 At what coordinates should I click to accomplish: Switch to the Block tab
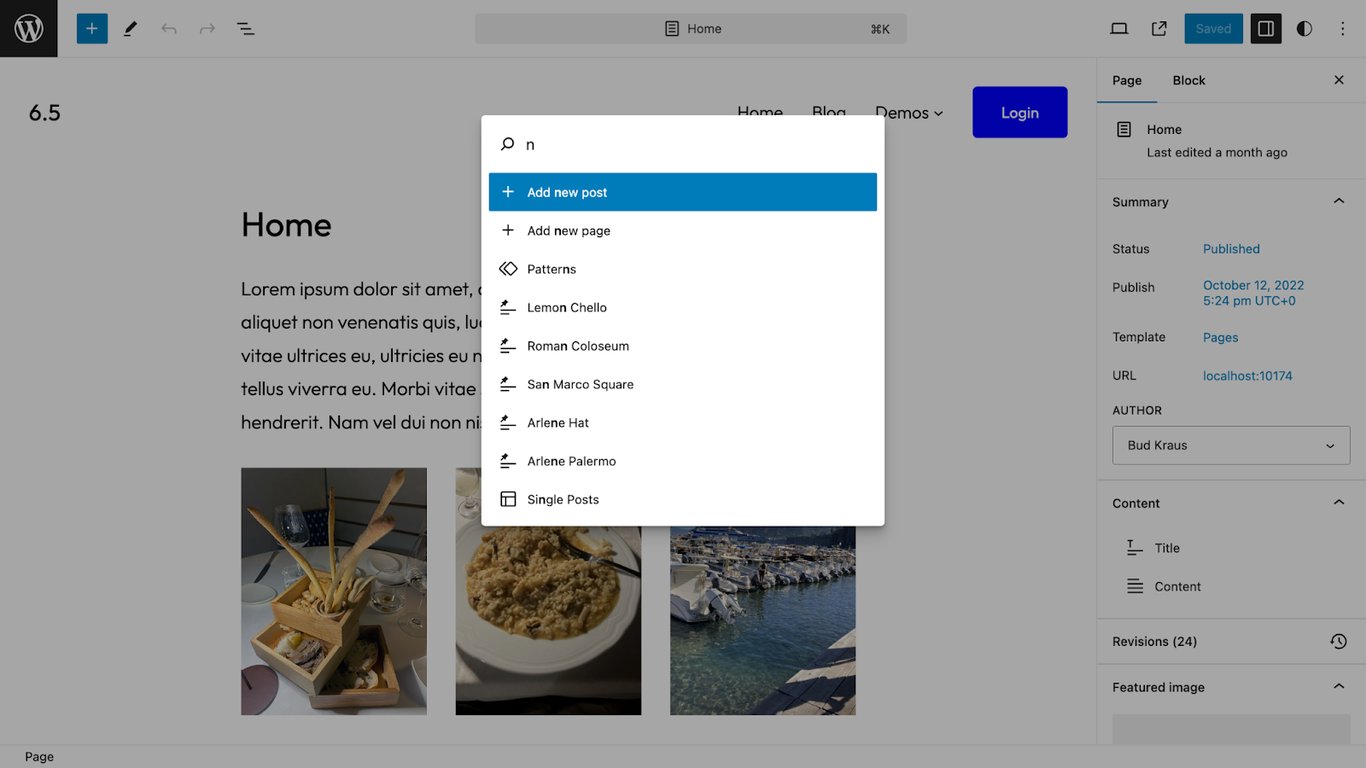(x=1188, y=80)
